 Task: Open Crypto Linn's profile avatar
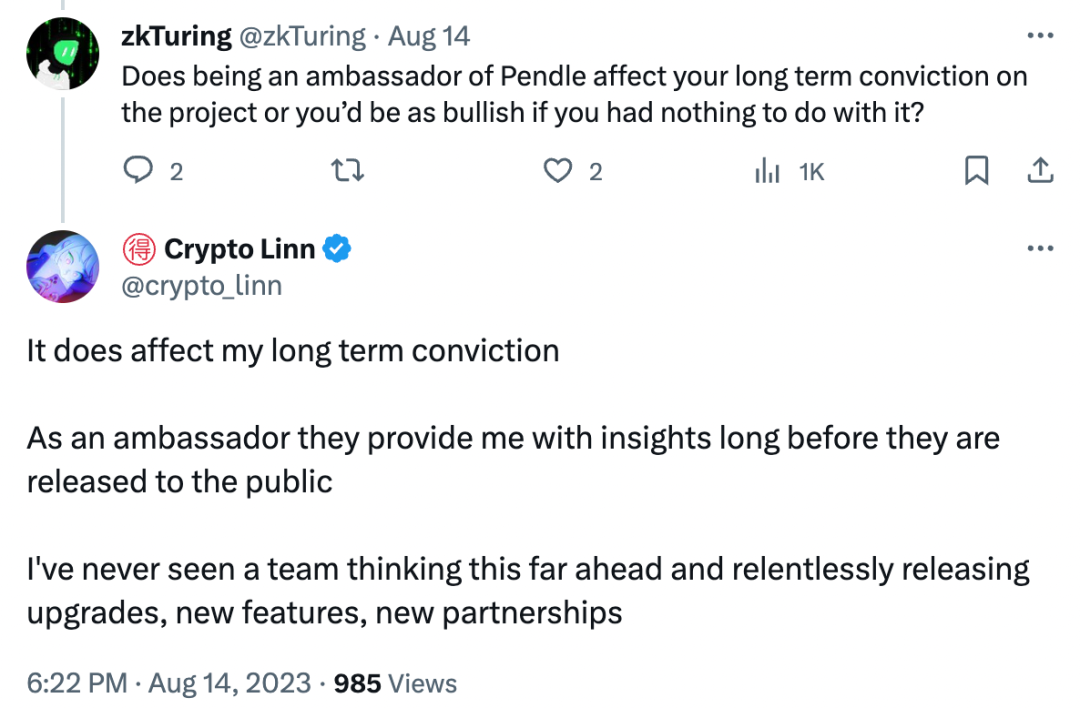coord(63,266)
